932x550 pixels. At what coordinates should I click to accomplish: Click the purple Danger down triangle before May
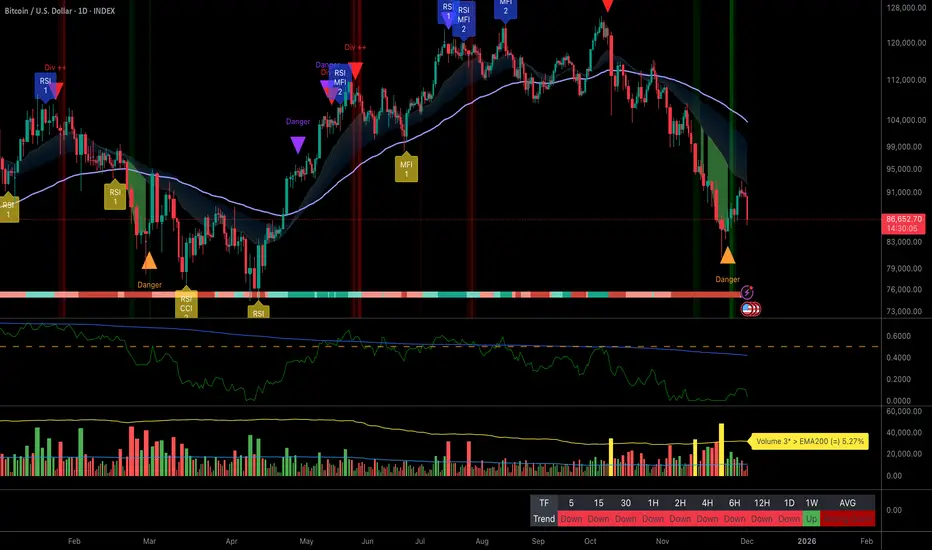tap(298, 144)
